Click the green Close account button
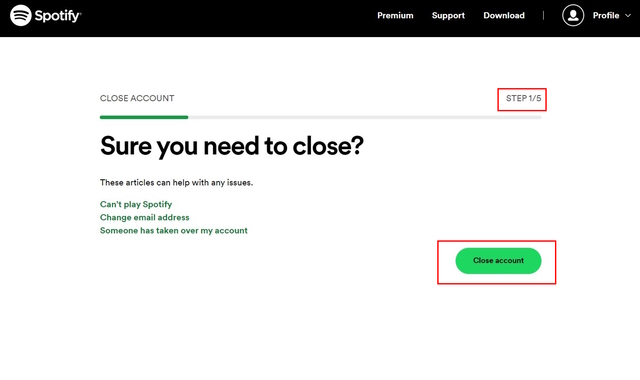 pos(498,260)
